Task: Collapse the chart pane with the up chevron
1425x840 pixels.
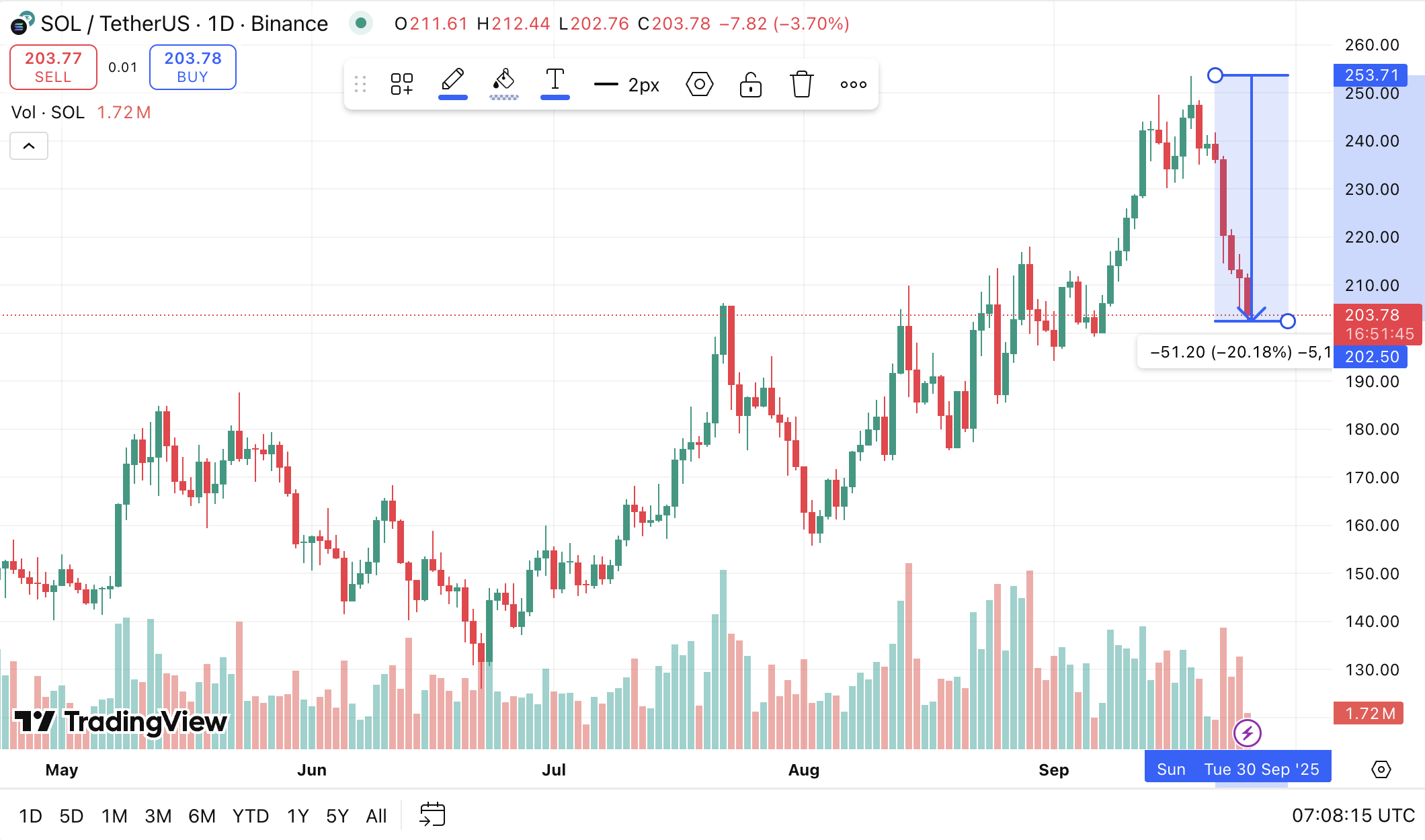Action: coord(29,146)
